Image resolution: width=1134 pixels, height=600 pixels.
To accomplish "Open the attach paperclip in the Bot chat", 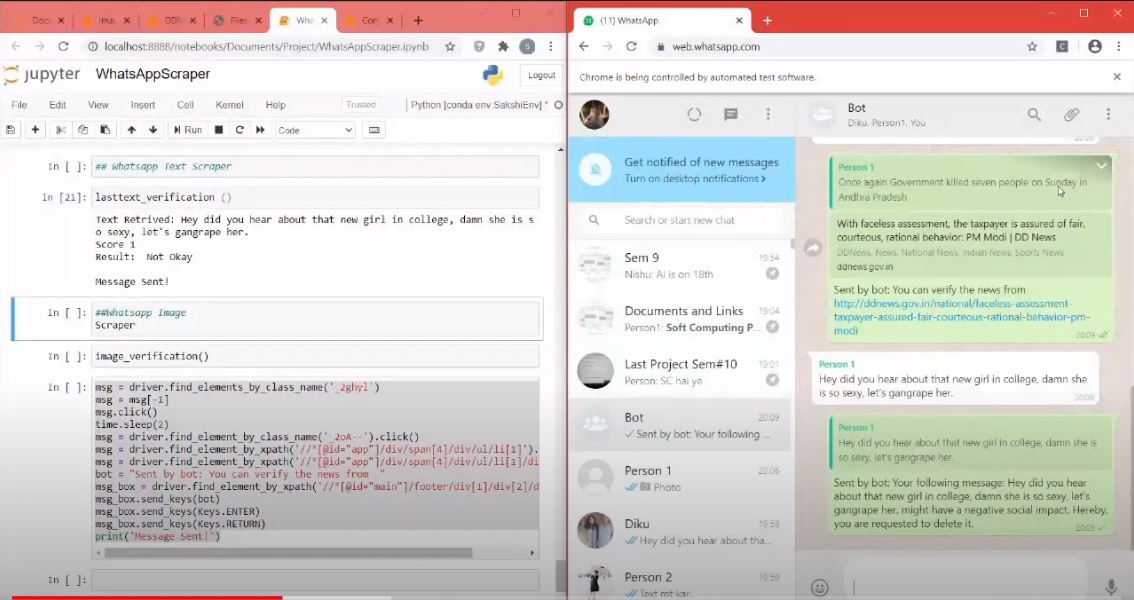I will pyautogui.click(x=1071, y=114).
